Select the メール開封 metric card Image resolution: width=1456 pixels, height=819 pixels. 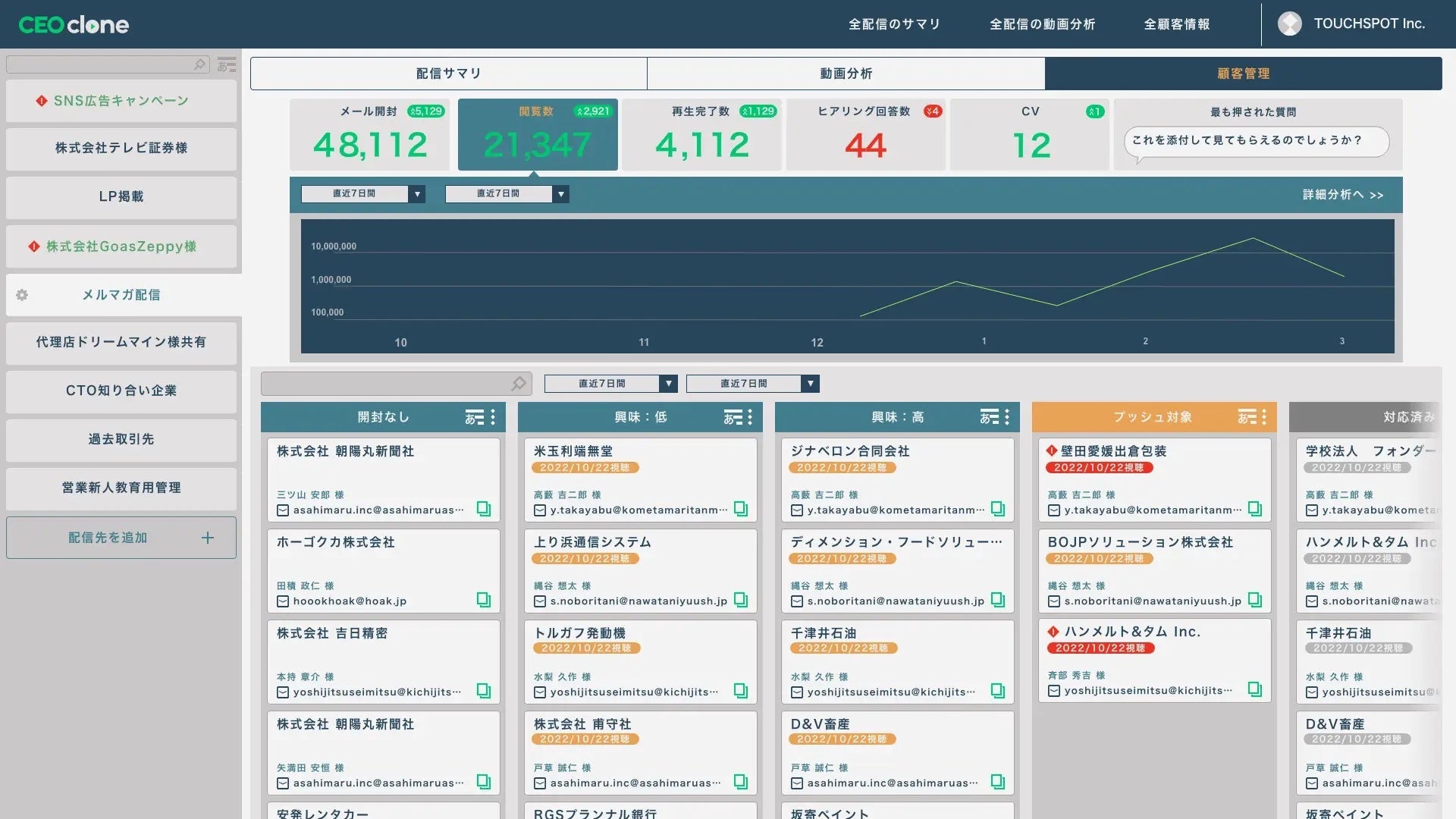point(370,134)
